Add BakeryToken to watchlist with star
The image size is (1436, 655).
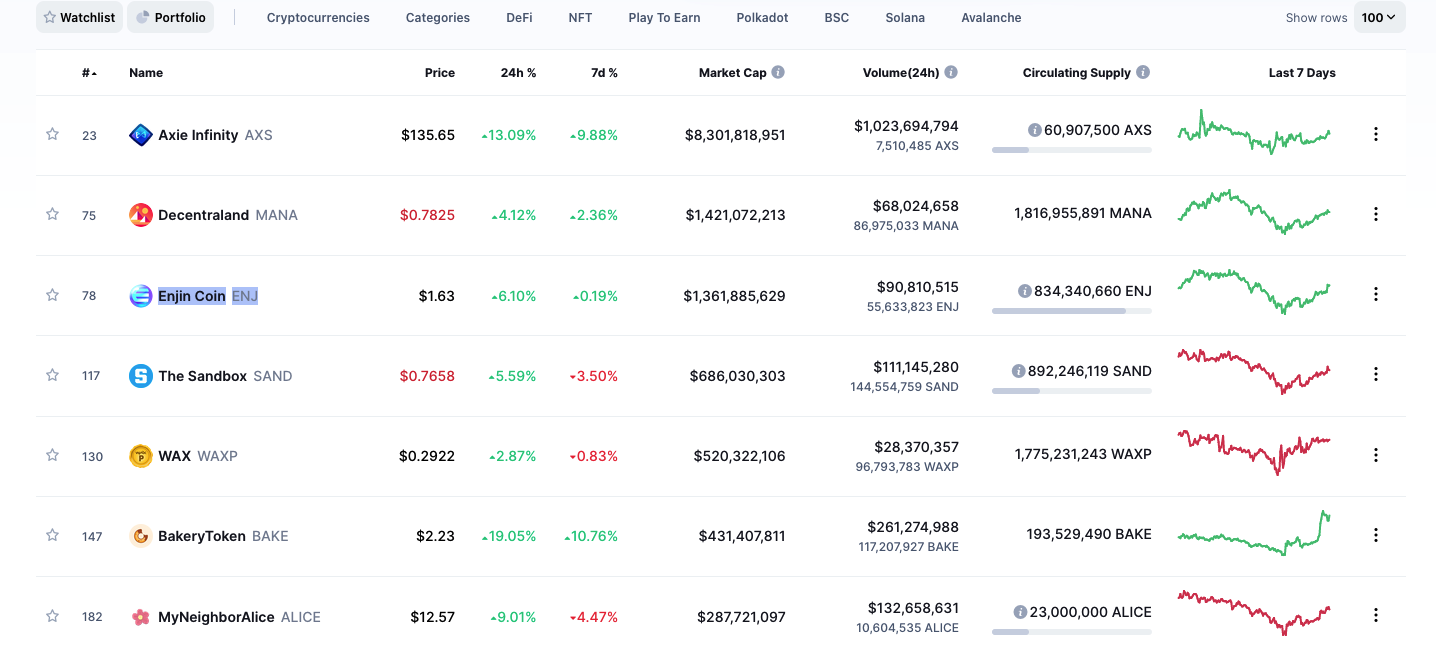coord(52,535)
